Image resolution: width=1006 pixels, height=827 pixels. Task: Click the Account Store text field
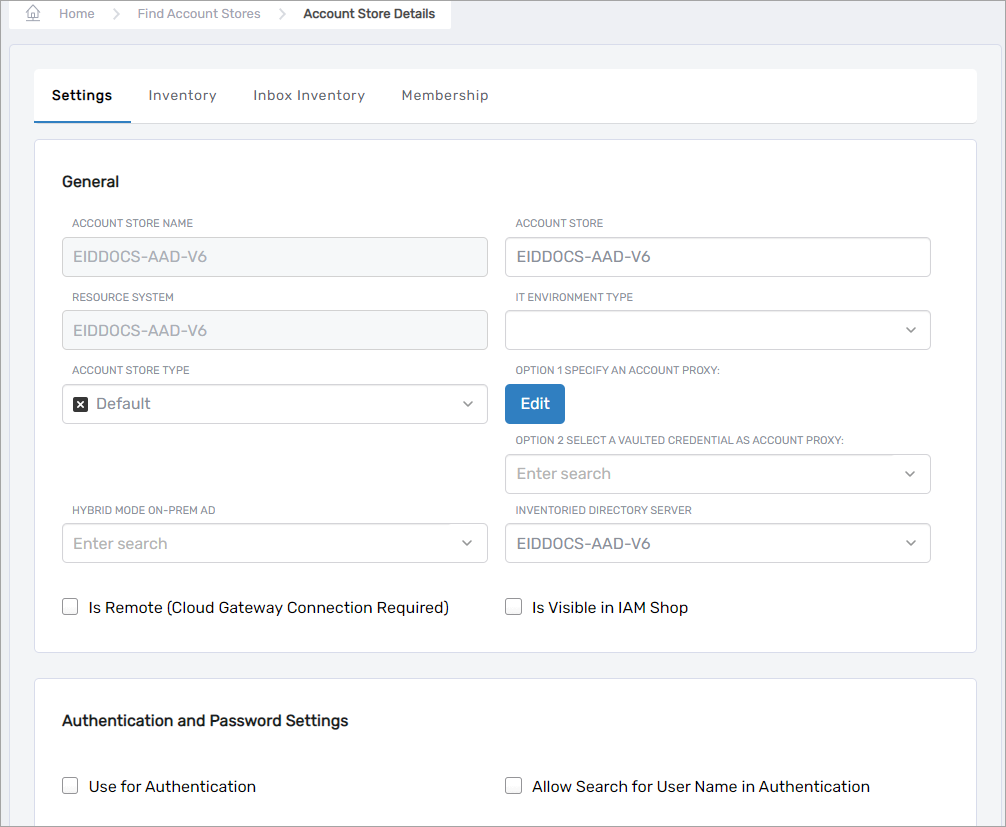click(x=717, y=257)
